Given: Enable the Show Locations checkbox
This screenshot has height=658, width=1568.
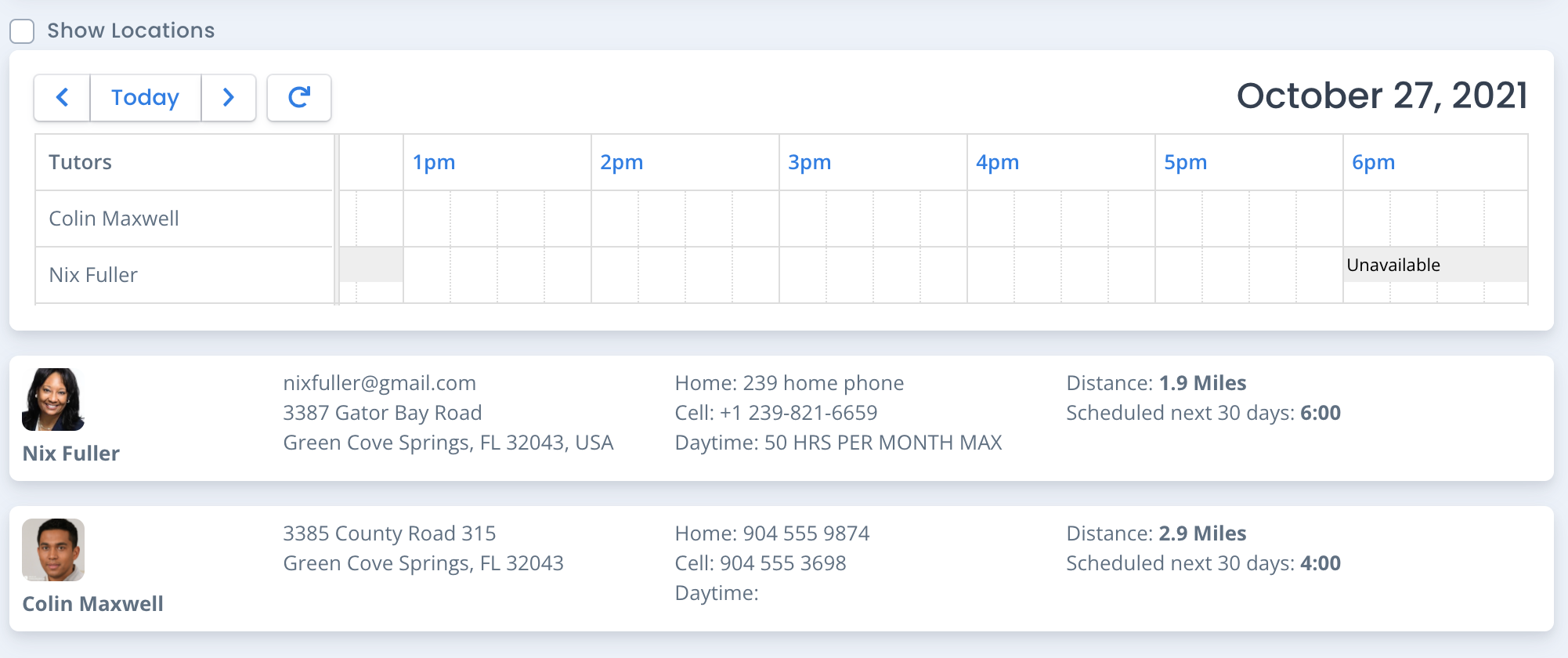Looking at the screenshot, I should pyautogui.click(x=22, y=31).
